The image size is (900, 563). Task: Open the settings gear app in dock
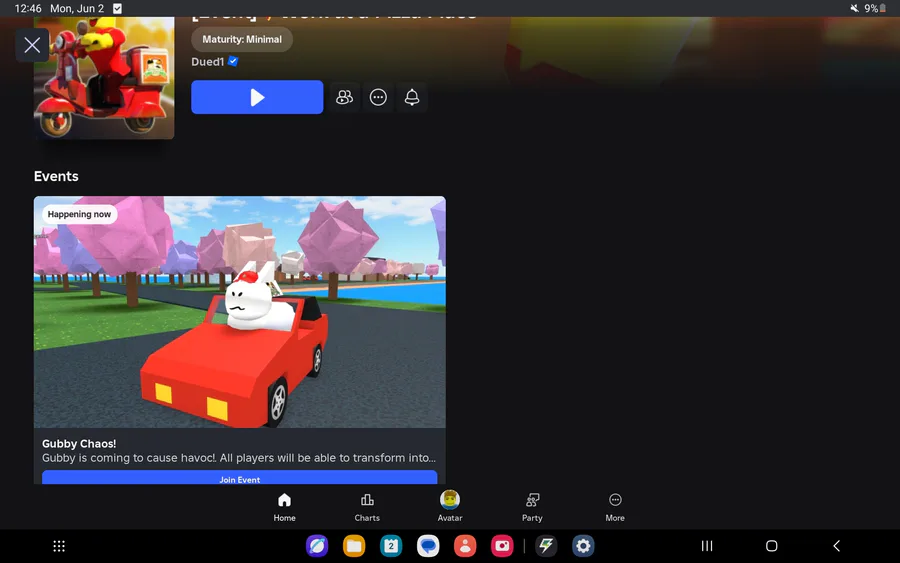pos(583,546)
